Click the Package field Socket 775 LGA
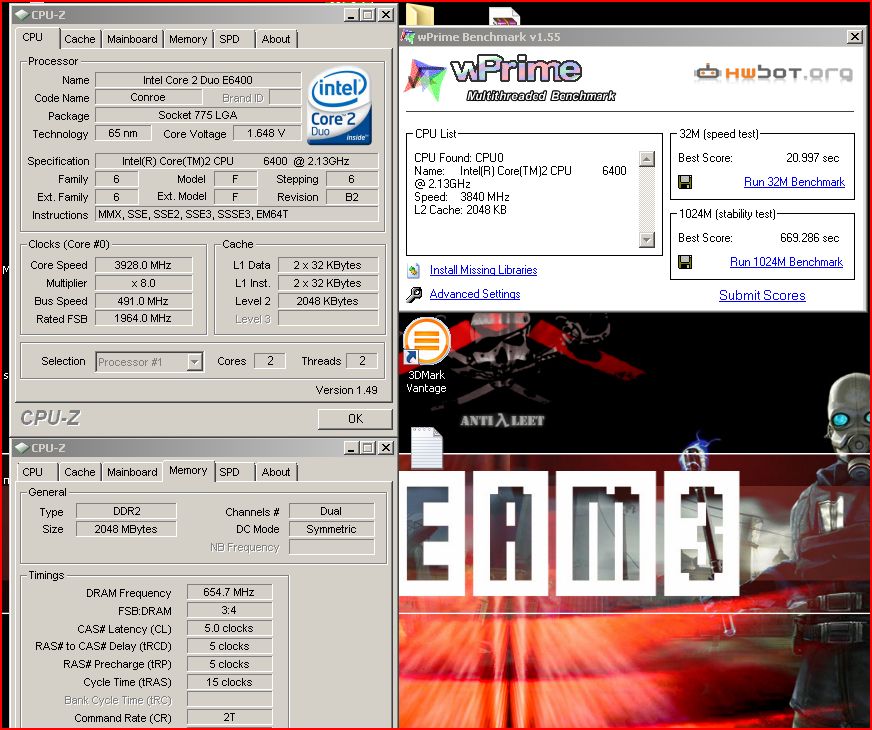This screenshot has width=872, height=730. click(198, 115)
